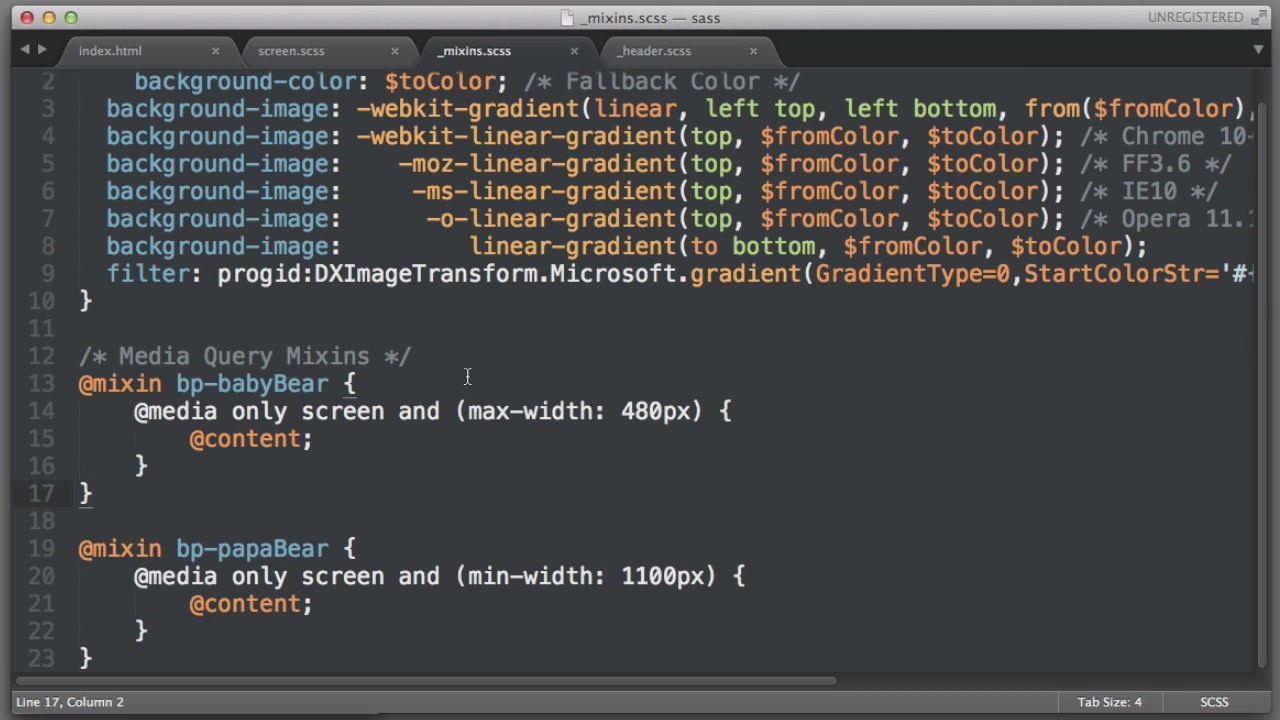Click the Media Query Mixins comment
The image size is (1280, 720).
coord(245,356)
